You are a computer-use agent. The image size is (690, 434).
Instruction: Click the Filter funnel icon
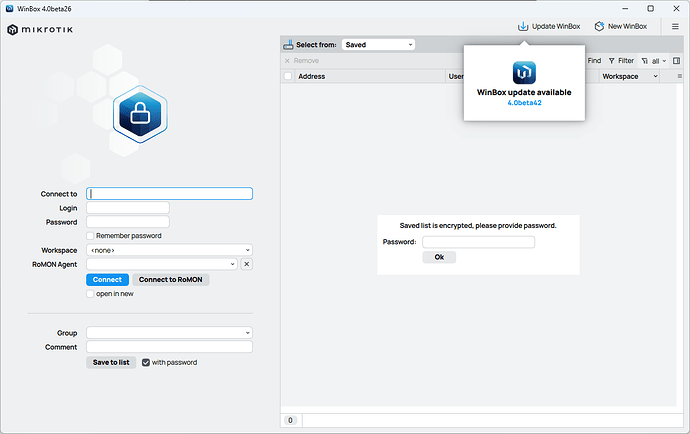pyautogui.click(x=611, y=61)
